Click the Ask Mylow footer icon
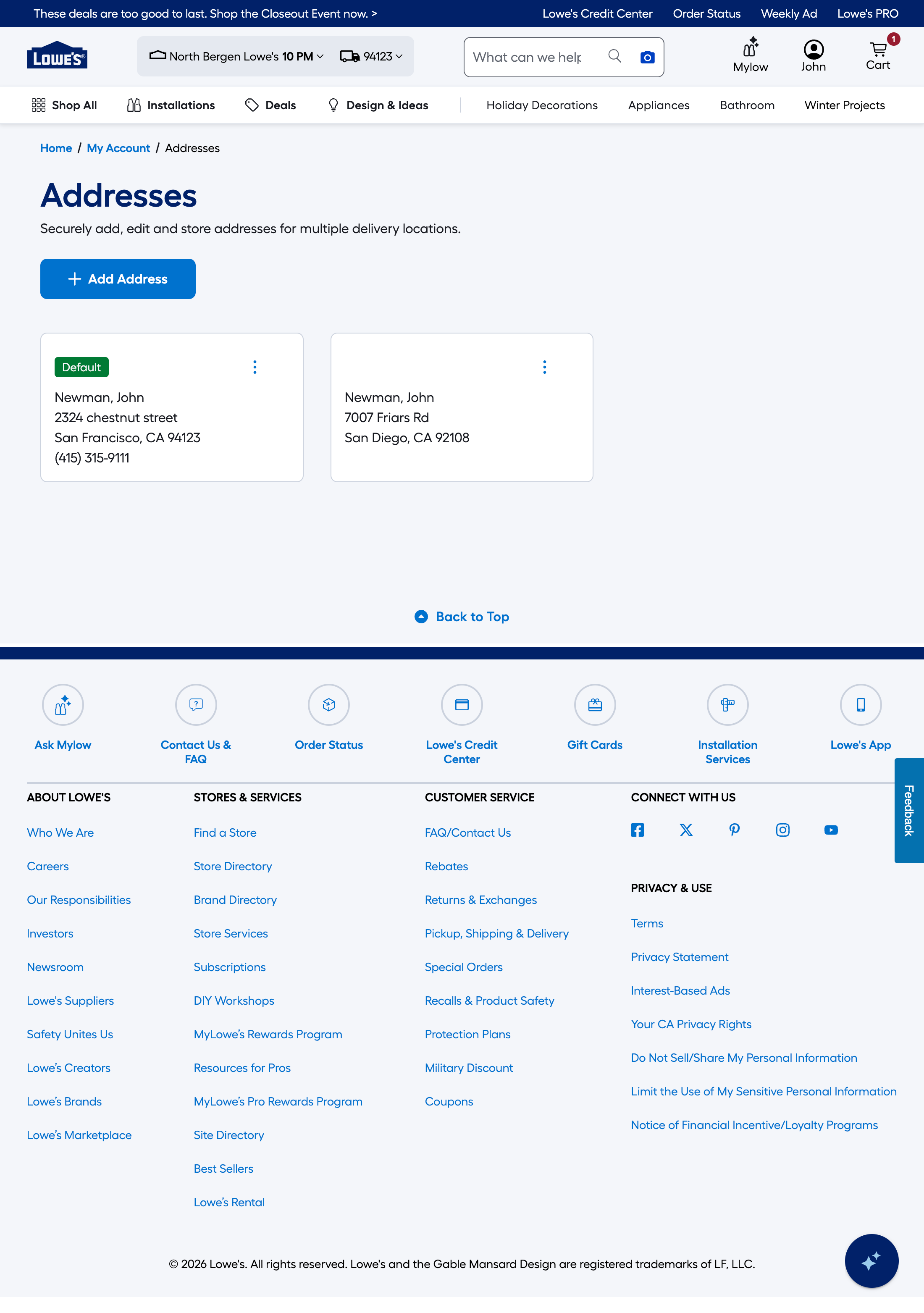Screen dimensions: 924x1313 pyautogui.click(x=63, y=705)
